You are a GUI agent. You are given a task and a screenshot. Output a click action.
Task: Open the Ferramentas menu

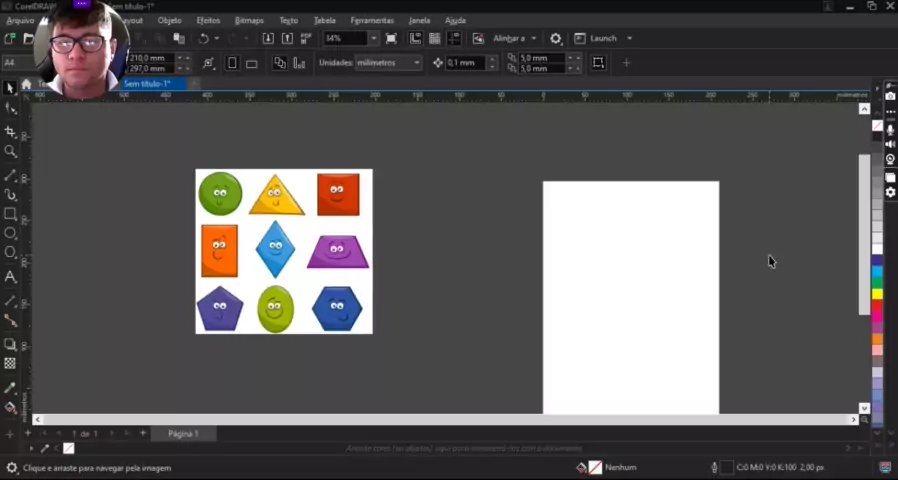[371, 20]
